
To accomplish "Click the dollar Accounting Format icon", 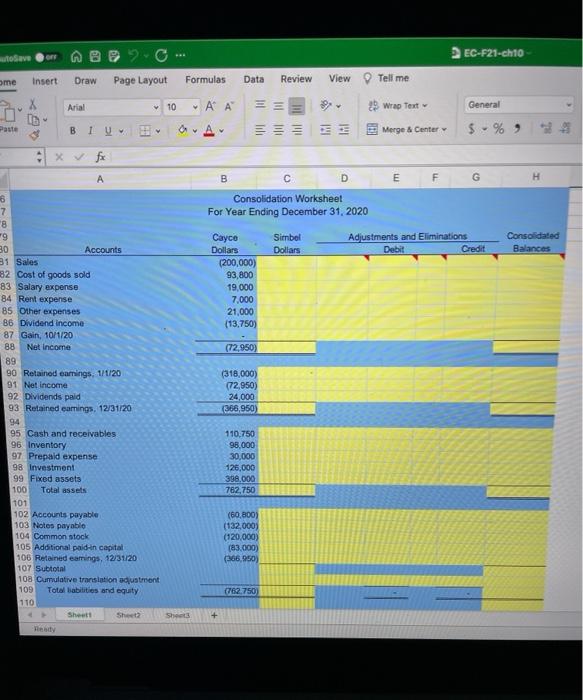I will tap(471, 129).
